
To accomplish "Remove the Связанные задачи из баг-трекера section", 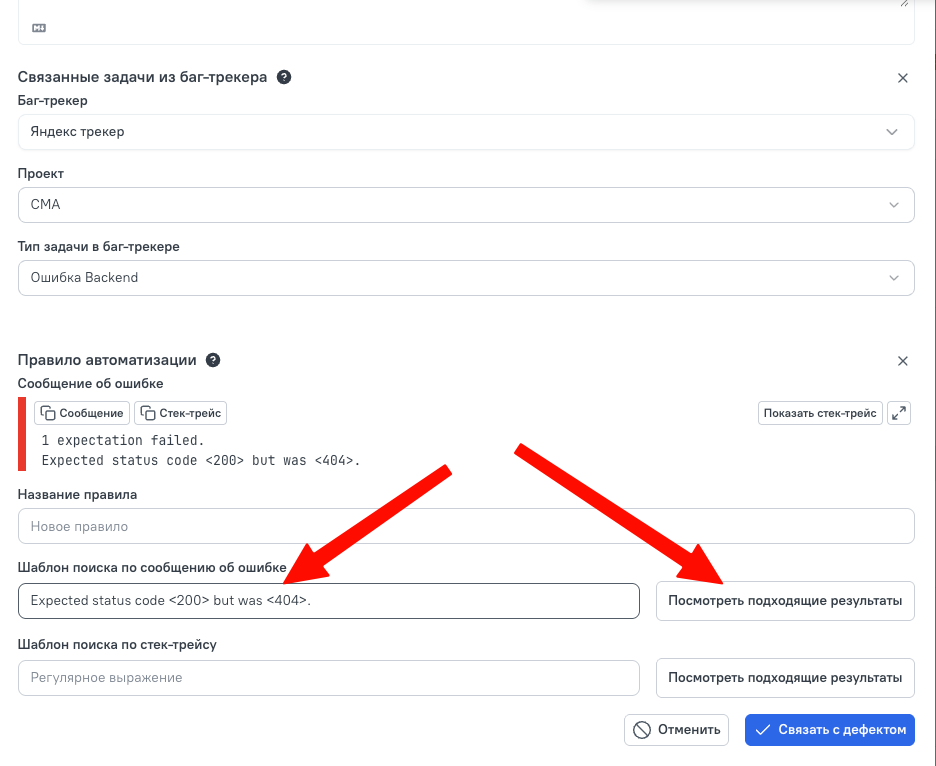I will (903, 78).
